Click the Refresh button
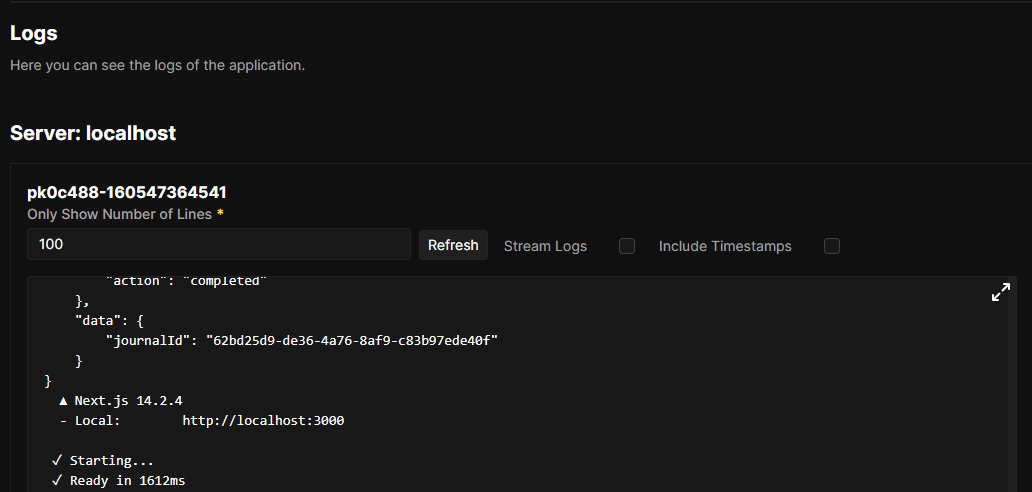This screenshot has height=492, width=1032. point(453,245)
